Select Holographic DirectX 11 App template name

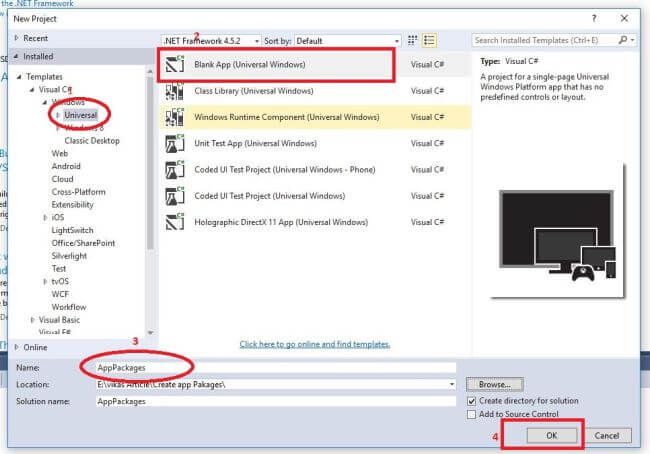click(x=281, y=222)
